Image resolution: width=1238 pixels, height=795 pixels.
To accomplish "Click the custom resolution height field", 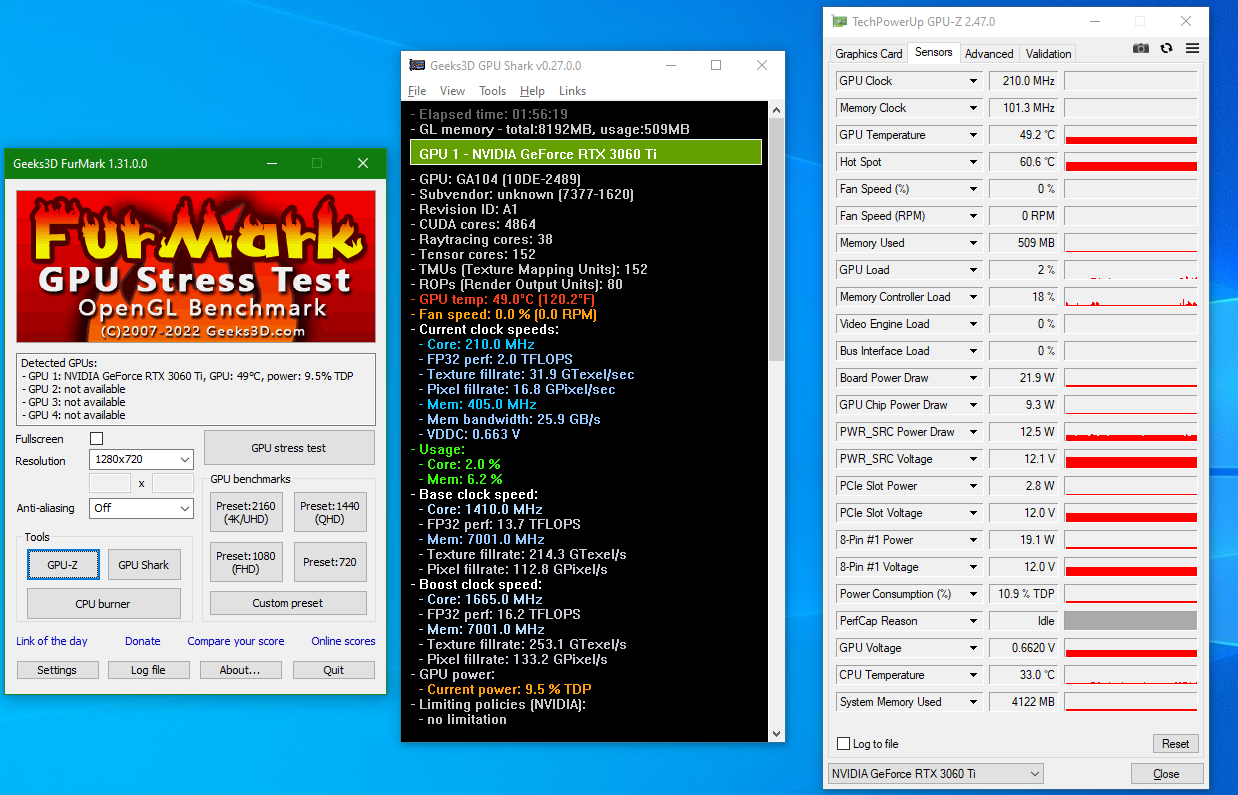I will [172, 484].
